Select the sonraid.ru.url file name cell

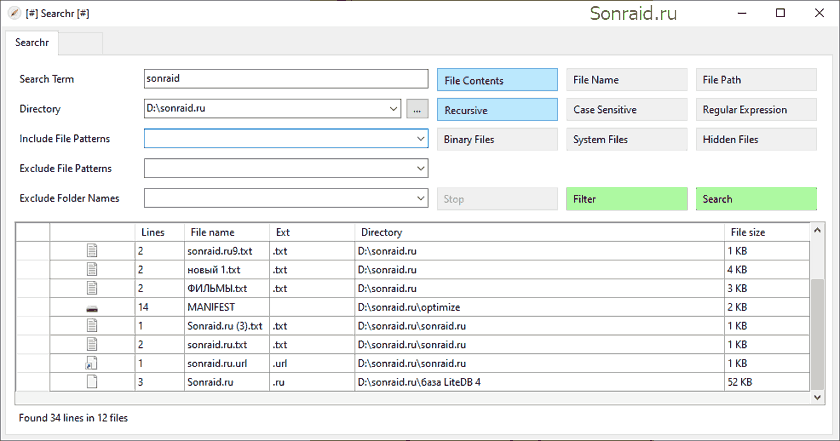pos(227,363)
